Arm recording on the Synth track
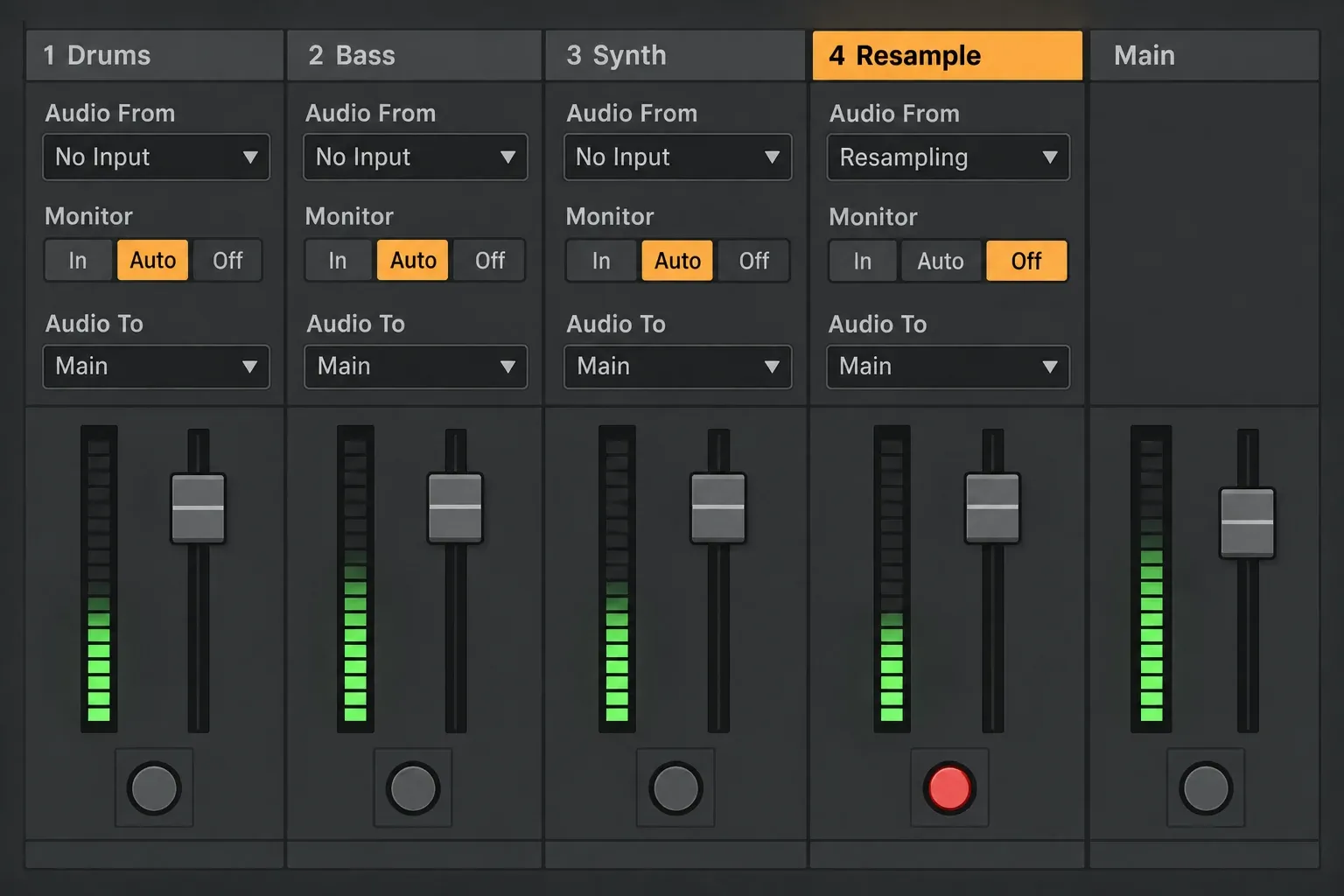The image size is (1344, 896). tap(675, 787)
